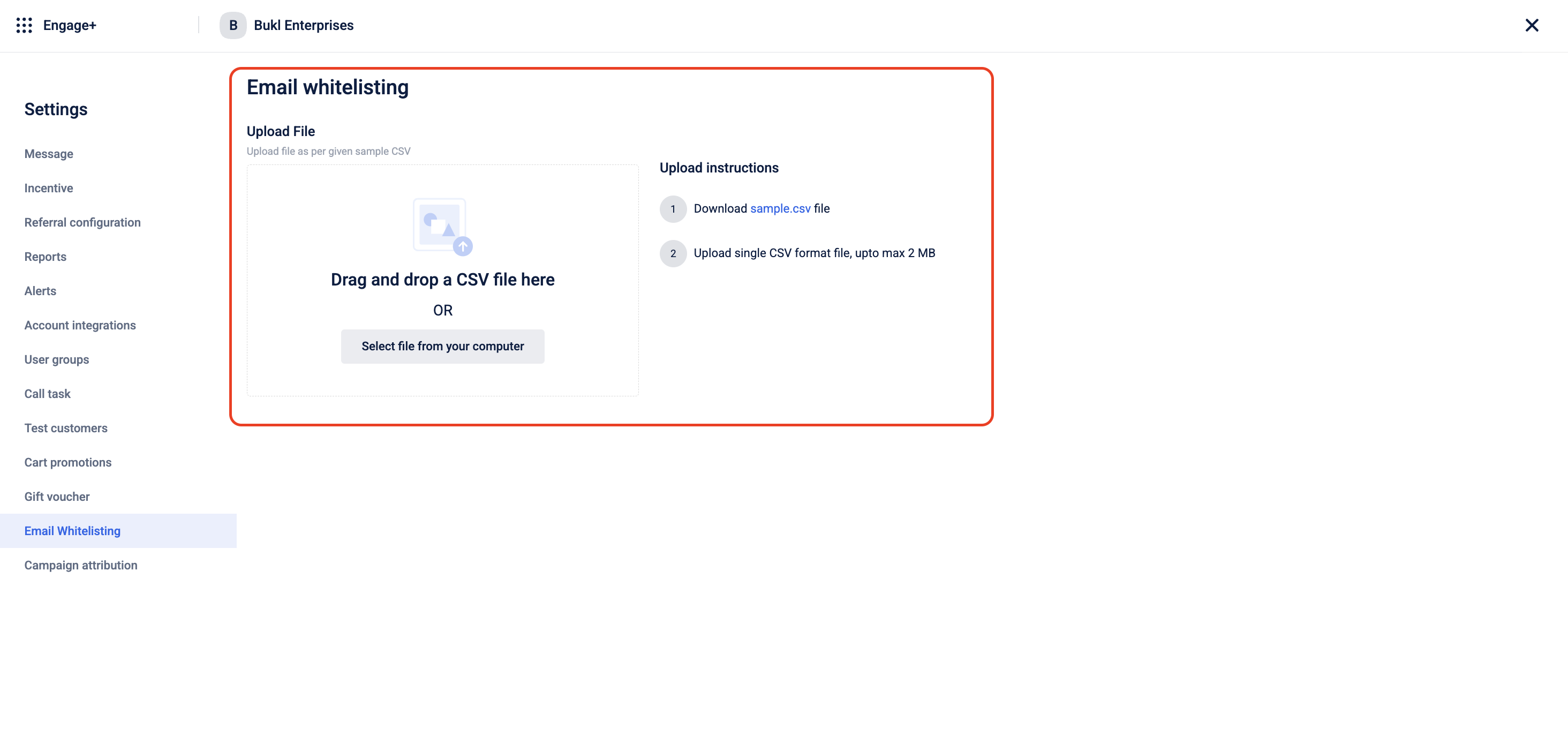This screenshot has width=1568, height=736.
Task: Close the settings page with X
Action: pyautogui.click(x=1532, y=26)
